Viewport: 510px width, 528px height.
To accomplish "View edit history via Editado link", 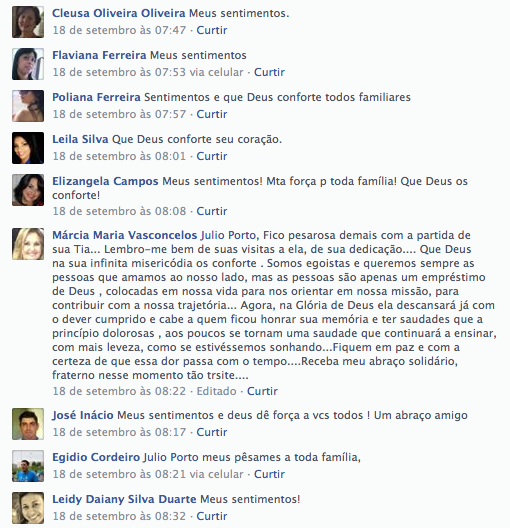I will coord(216,391).
